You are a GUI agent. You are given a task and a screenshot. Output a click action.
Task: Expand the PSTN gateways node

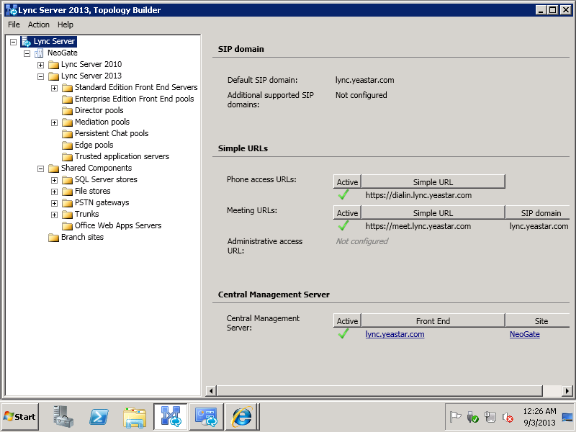54,203
